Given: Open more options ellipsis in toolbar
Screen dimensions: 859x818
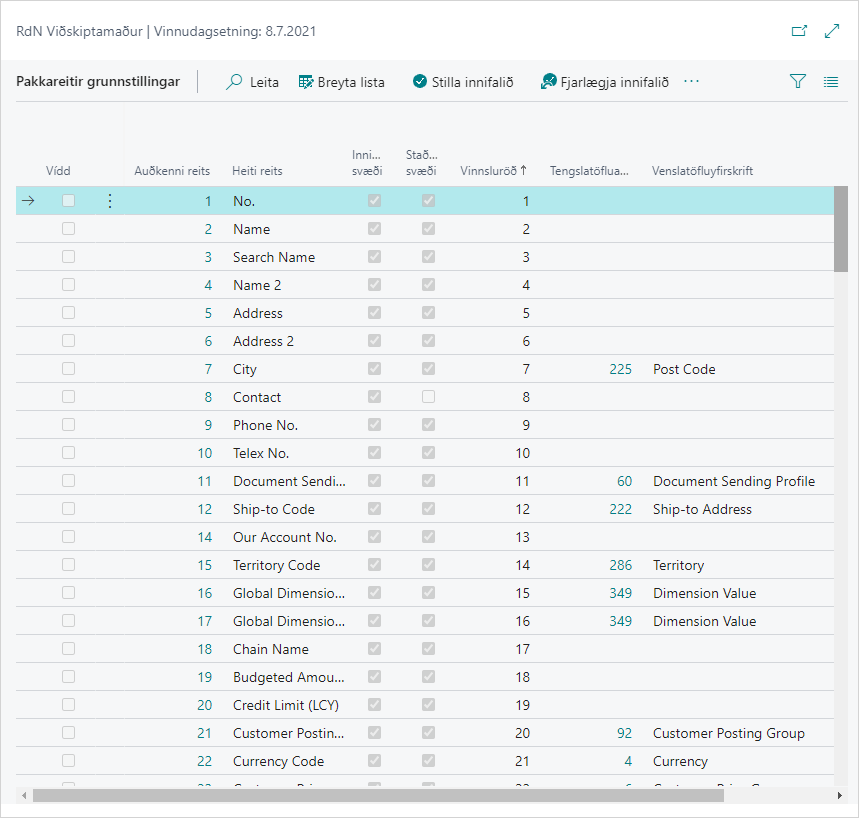Looking at the screenshot, I should [691, 82].
